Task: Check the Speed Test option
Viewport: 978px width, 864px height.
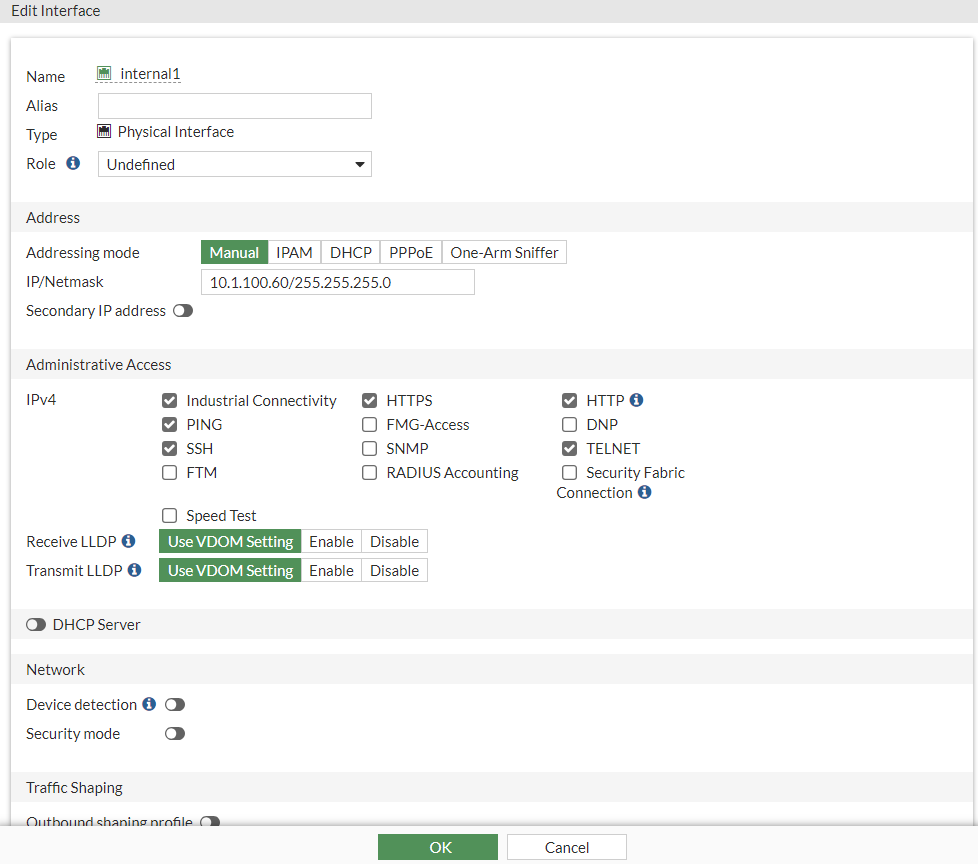Action: click(169, 515)
